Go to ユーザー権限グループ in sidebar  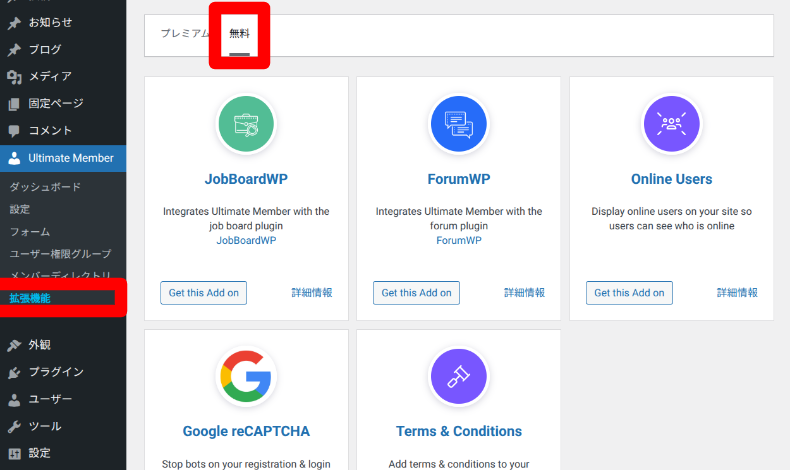60,254
